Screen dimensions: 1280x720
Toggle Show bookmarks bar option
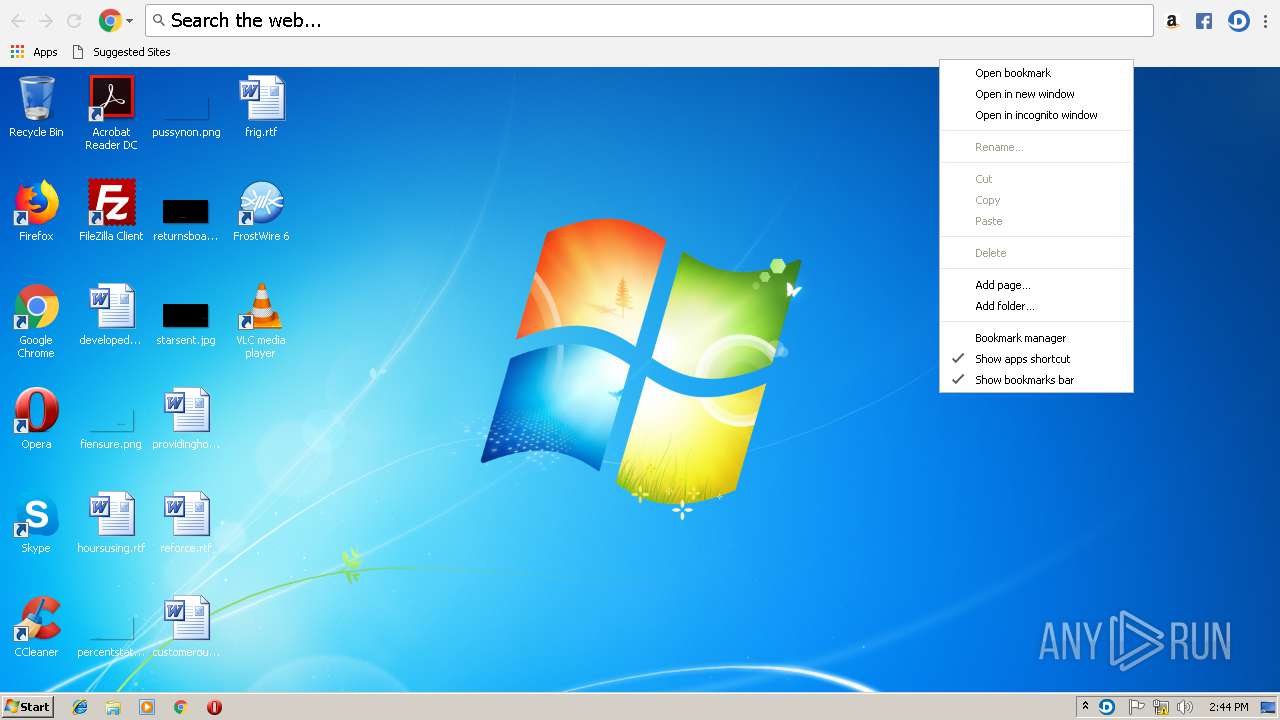(1036, 380)
